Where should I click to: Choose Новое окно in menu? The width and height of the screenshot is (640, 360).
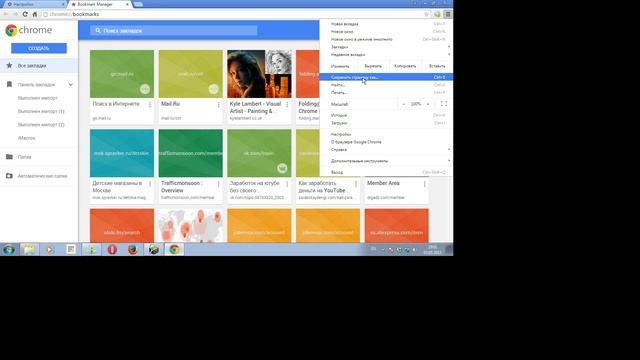click(x=386, y=31)
